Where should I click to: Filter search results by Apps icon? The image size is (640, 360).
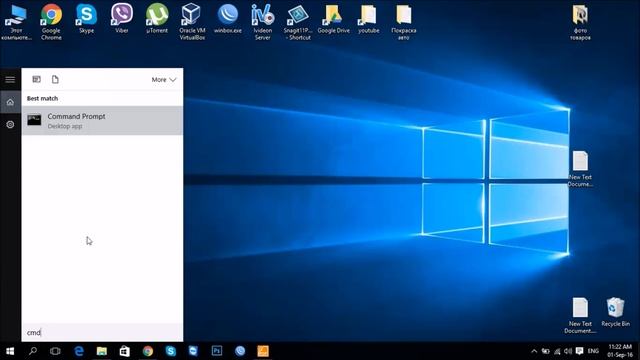[x=36, y=79]
